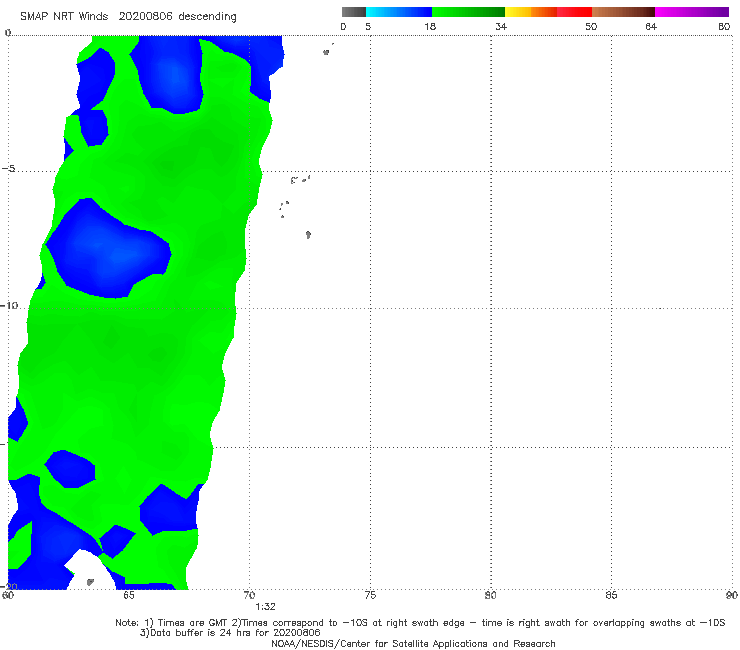Click the '90' longitude axis label
The image size is (740, 650).
click(x=732, y=595)
